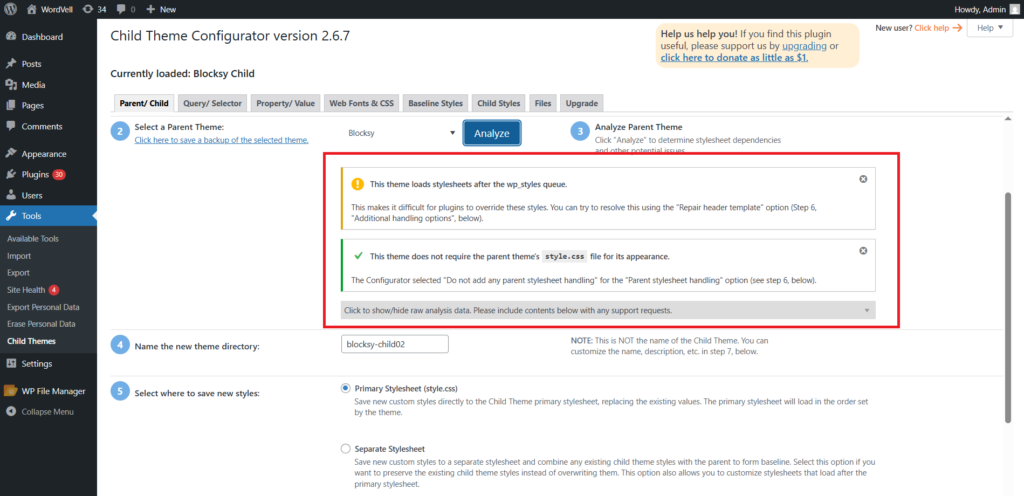Click the Analyze button

coord(492,133)
